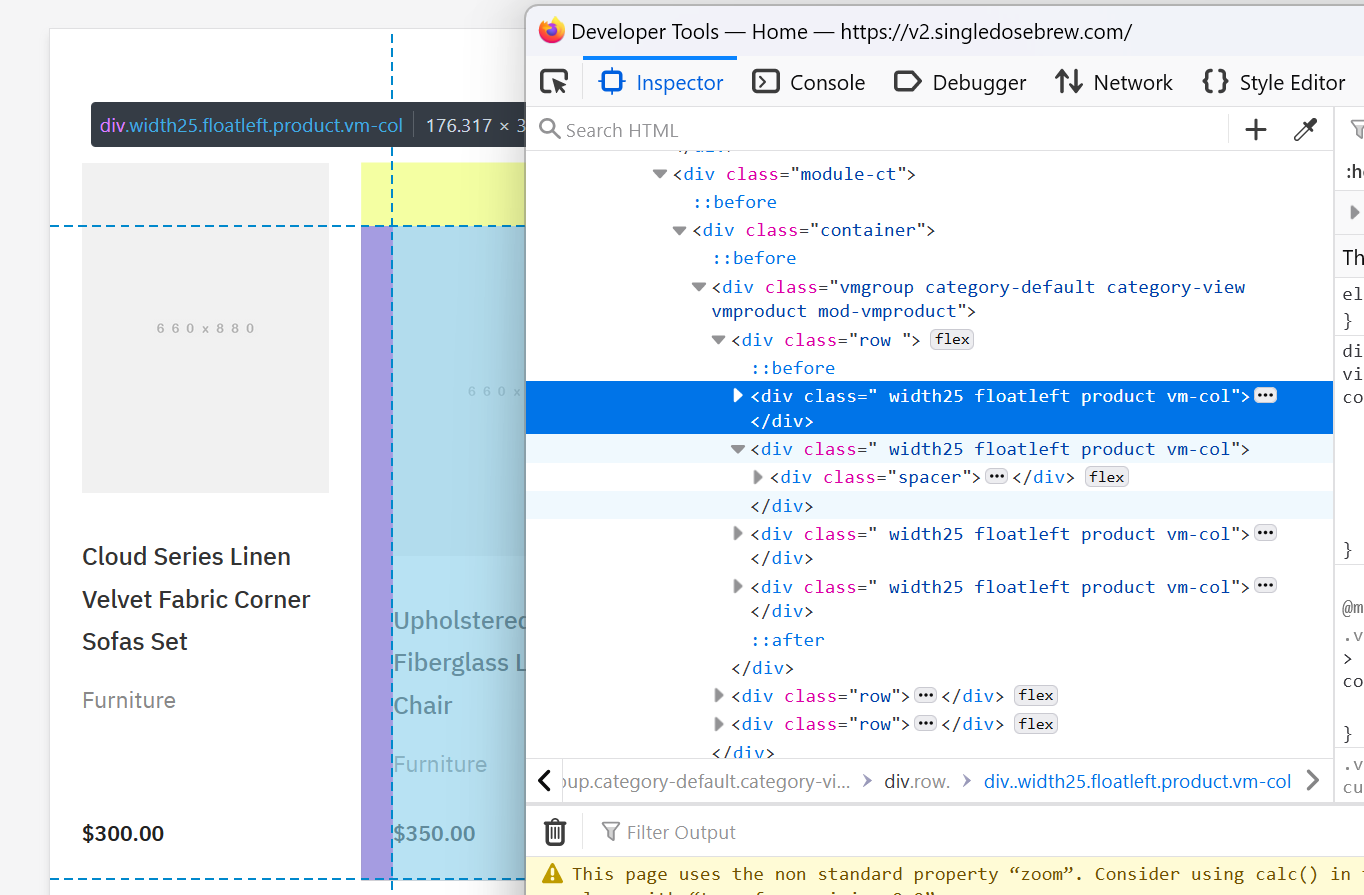Toggle flex badge on last row div
Viewport: 1364px width, 895px height.
click(x=1035, y=724)
